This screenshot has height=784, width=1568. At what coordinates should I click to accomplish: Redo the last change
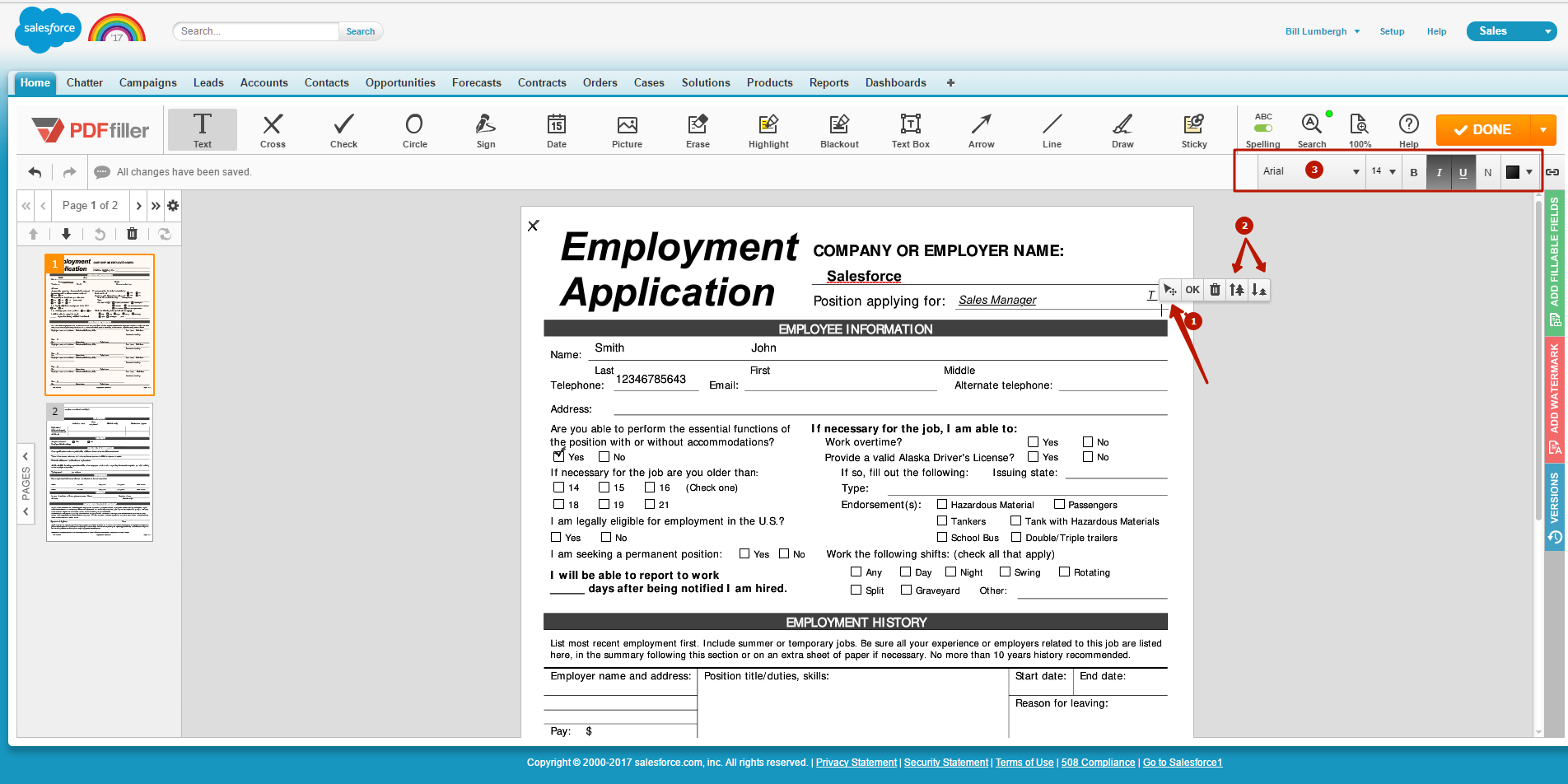point(69,172)
